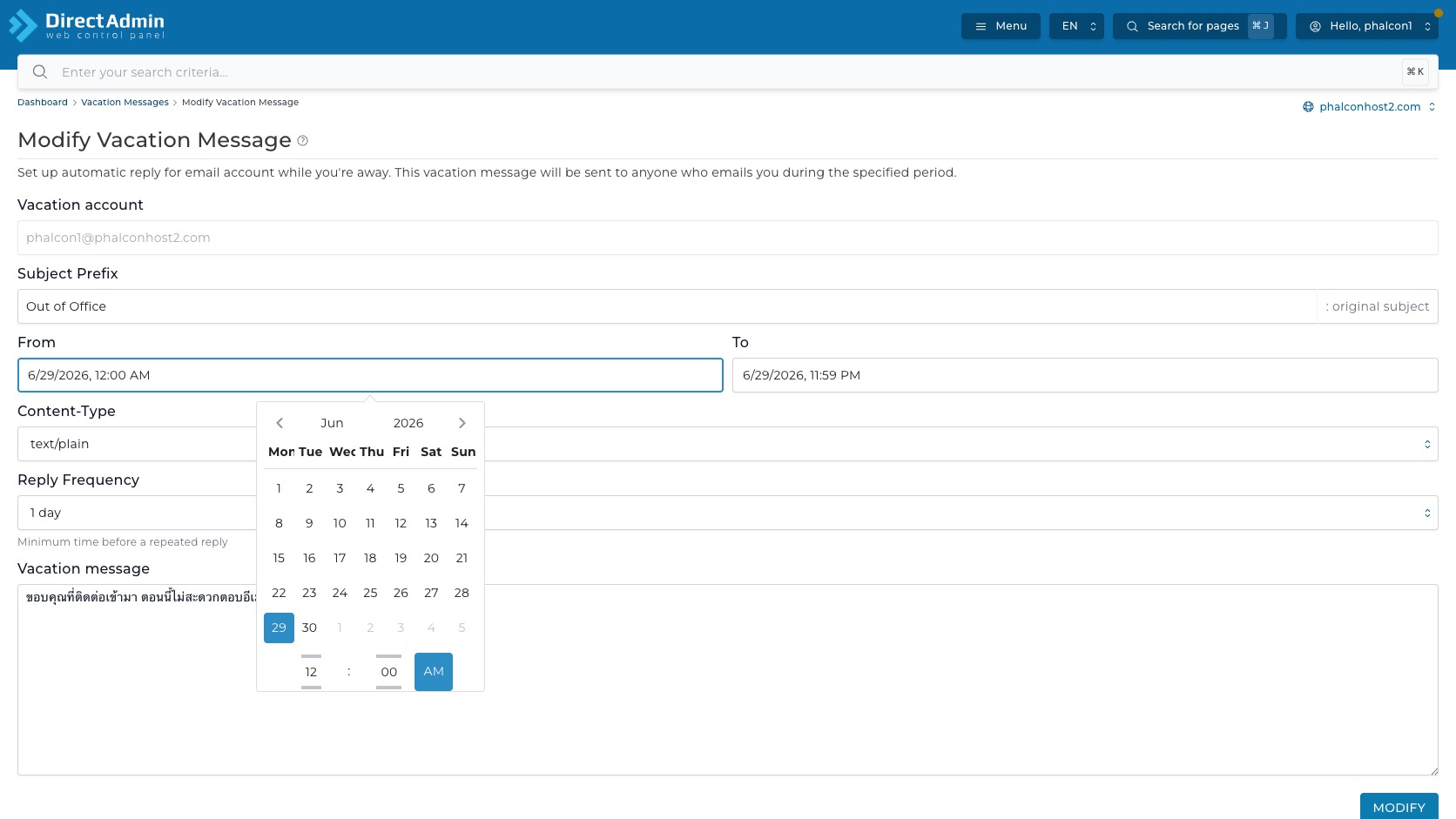
Task: Open the Hello, phalcon1 user menu
Action: [x=1366, y=26]
